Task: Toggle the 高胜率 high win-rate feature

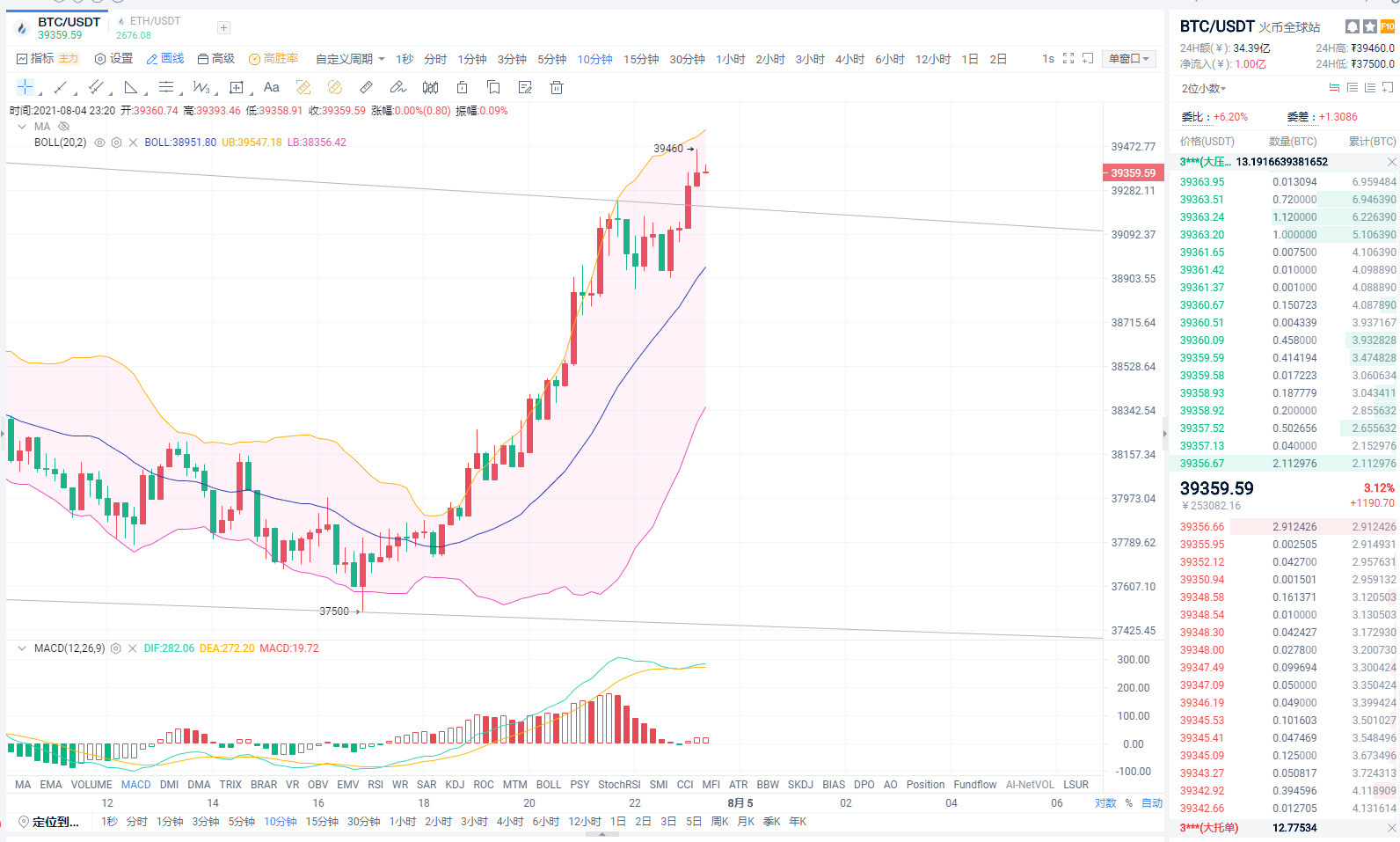Action: click(273, 59)
